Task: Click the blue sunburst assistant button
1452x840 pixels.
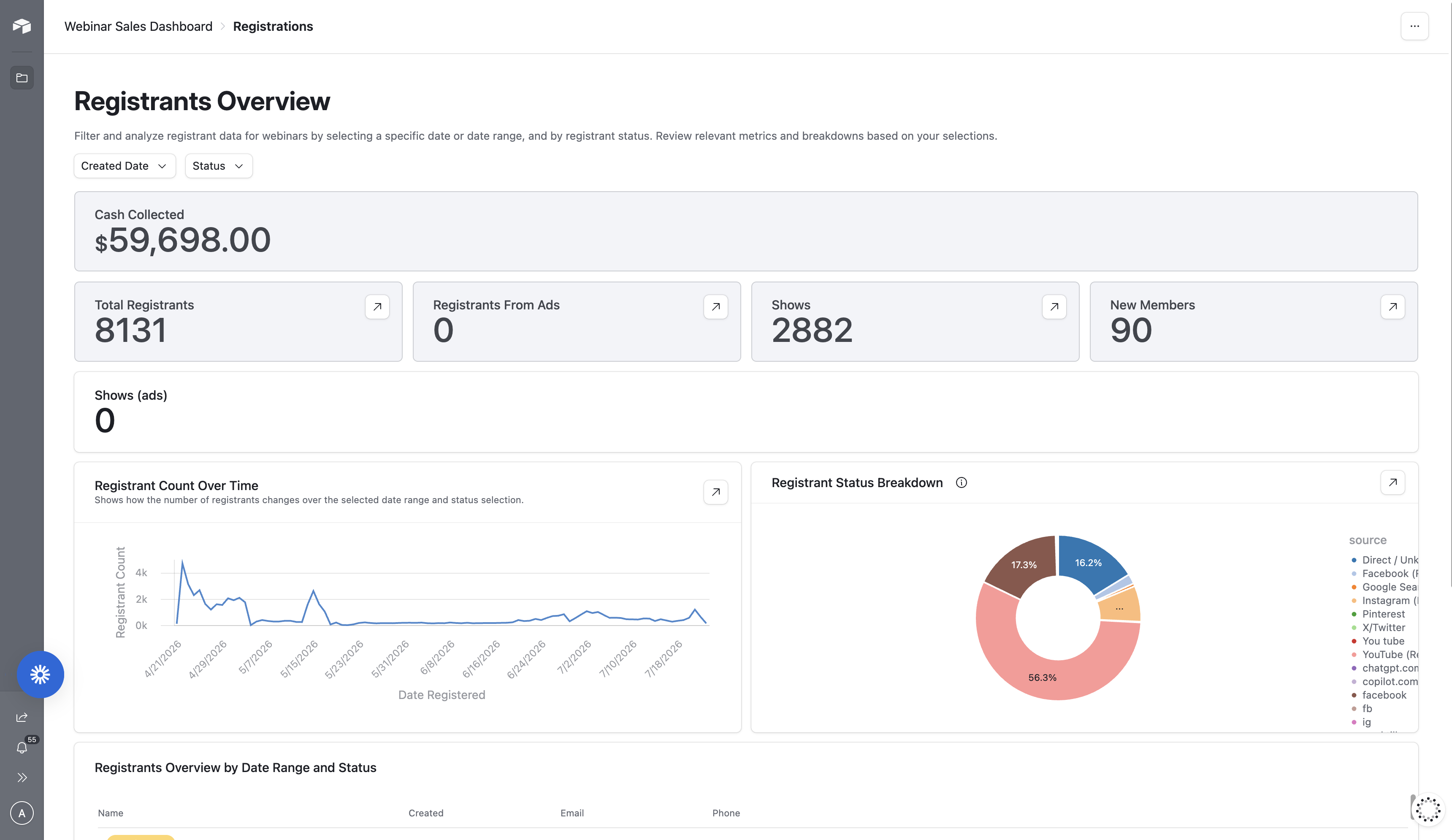Action: point(41,674)
